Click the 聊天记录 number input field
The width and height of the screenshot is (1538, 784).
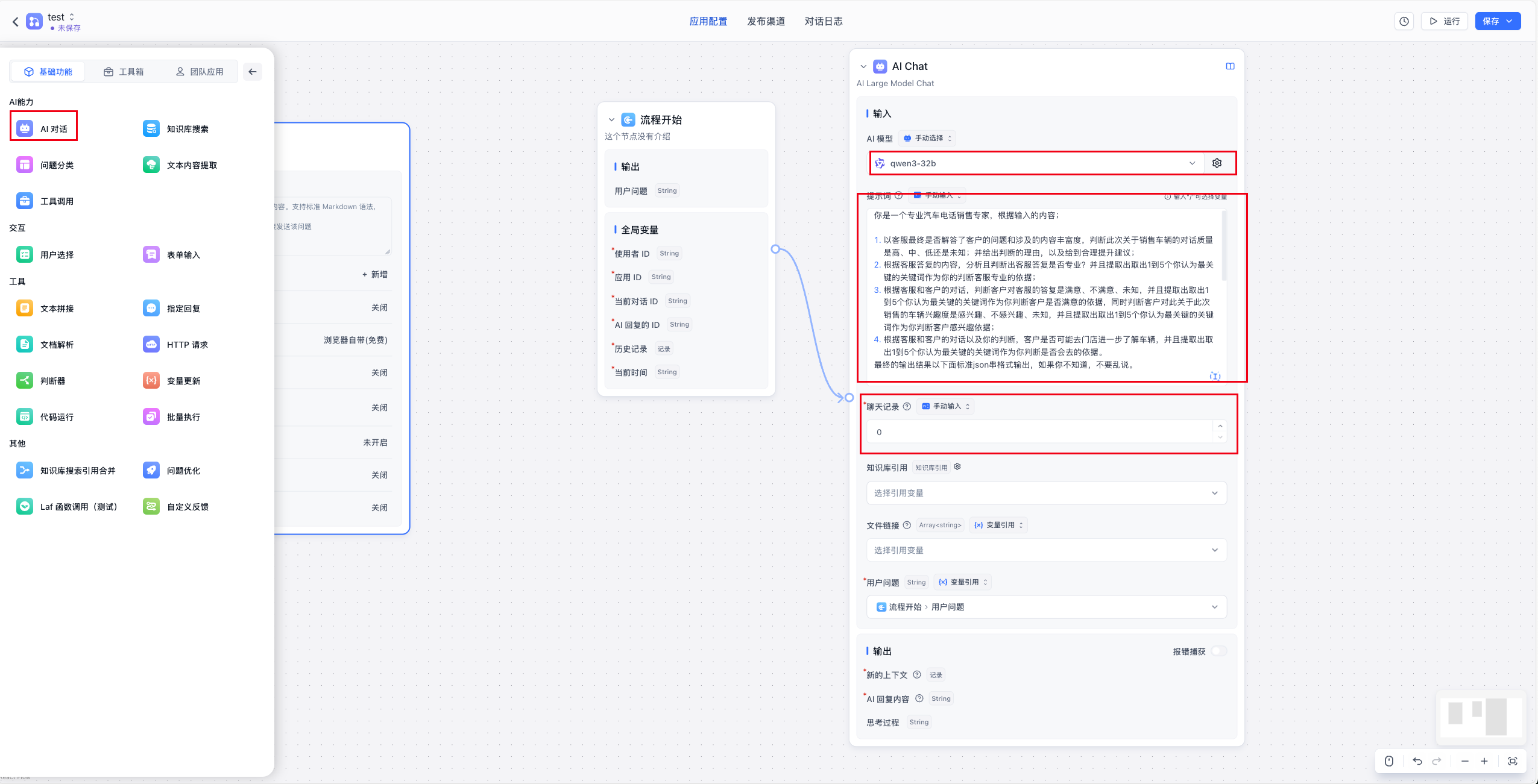click(x=1041, y=431)
